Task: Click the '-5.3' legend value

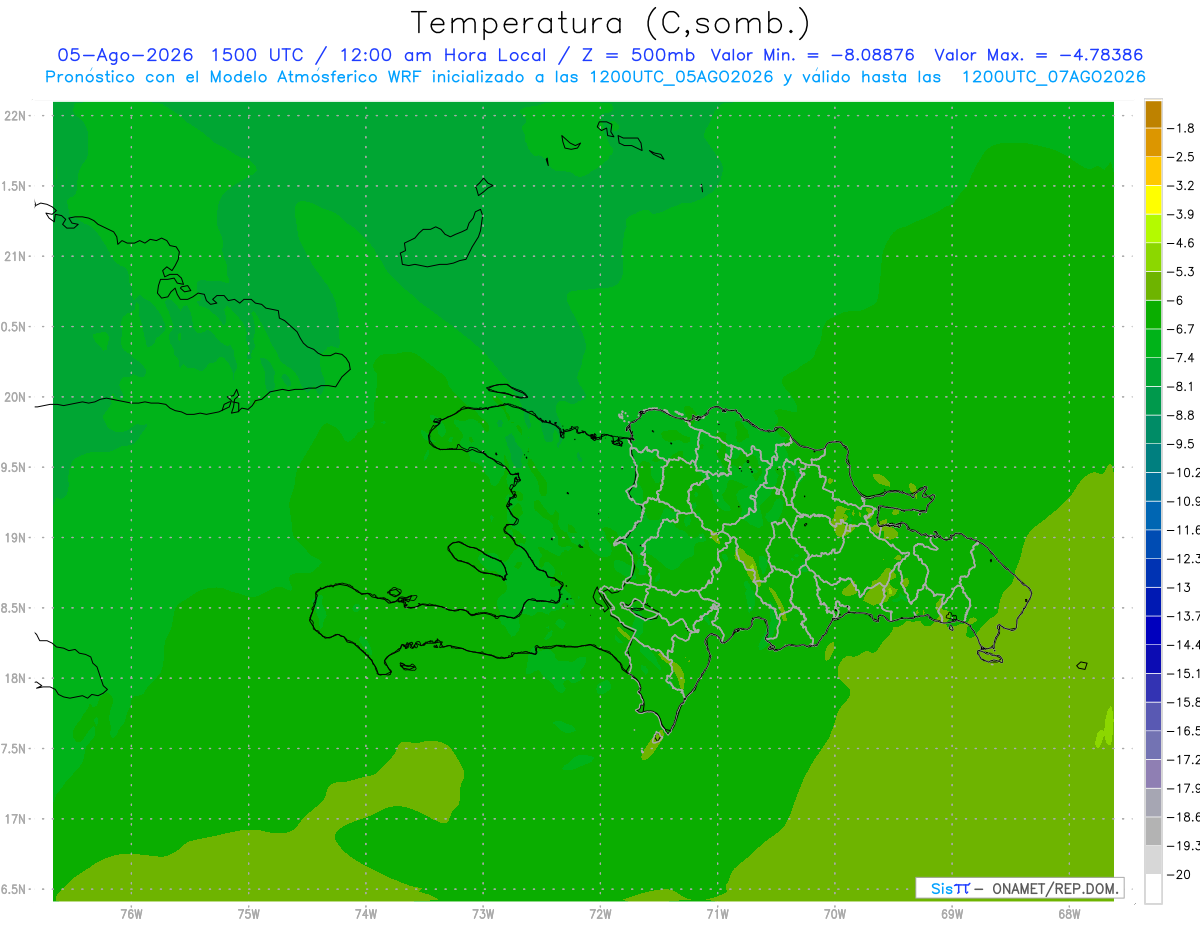Action: pos(1181,271)
